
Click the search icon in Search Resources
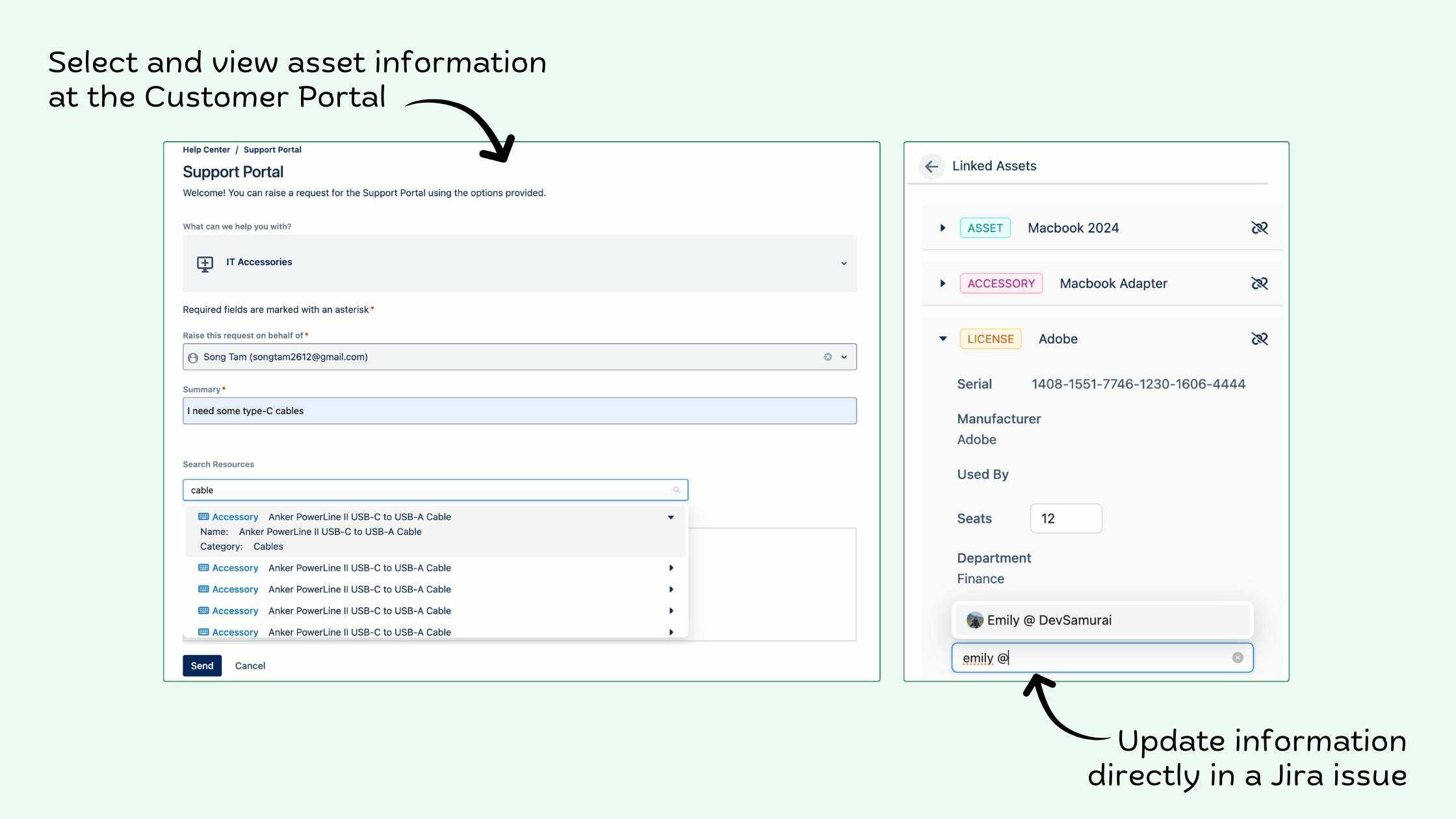pos(676,490)
